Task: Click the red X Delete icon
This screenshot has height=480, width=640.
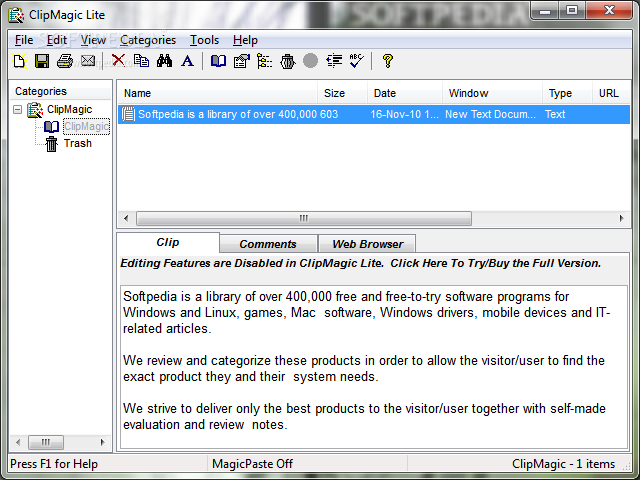Action: (118, 61)
